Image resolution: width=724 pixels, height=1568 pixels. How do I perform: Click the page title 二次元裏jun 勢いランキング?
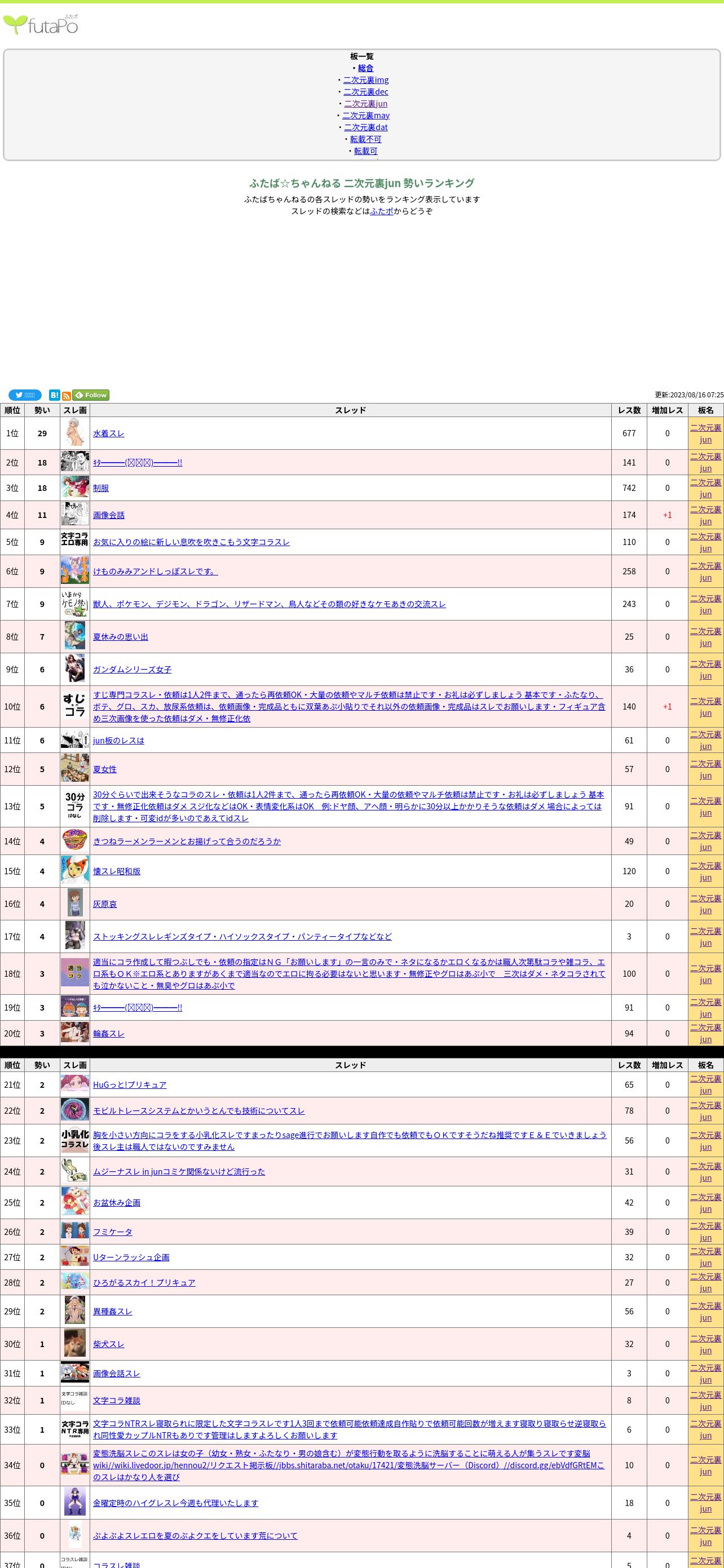361,183
